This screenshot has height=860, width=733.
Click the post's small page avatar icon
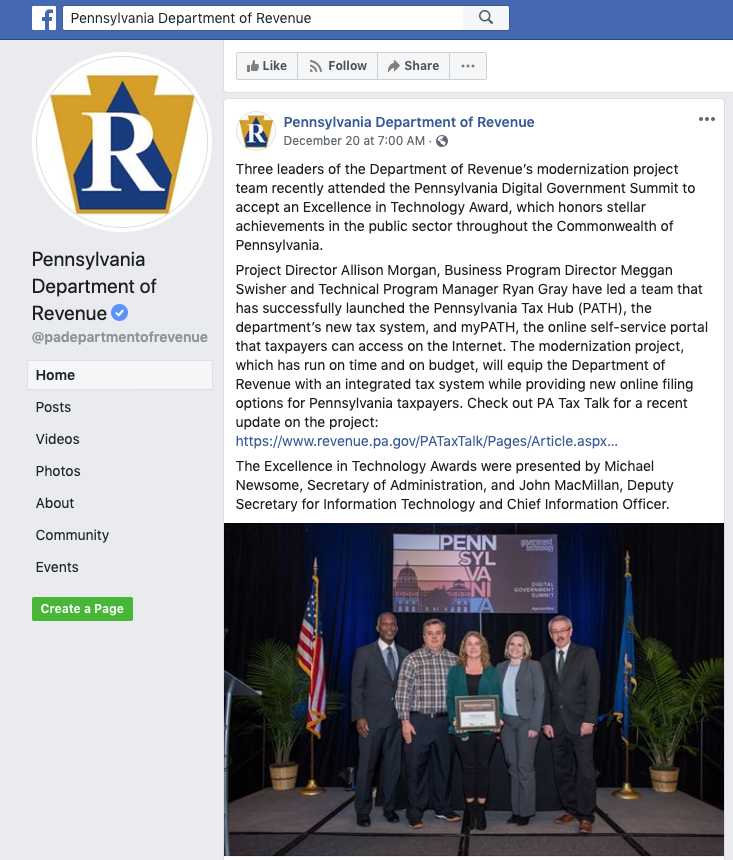pos(256,131)
